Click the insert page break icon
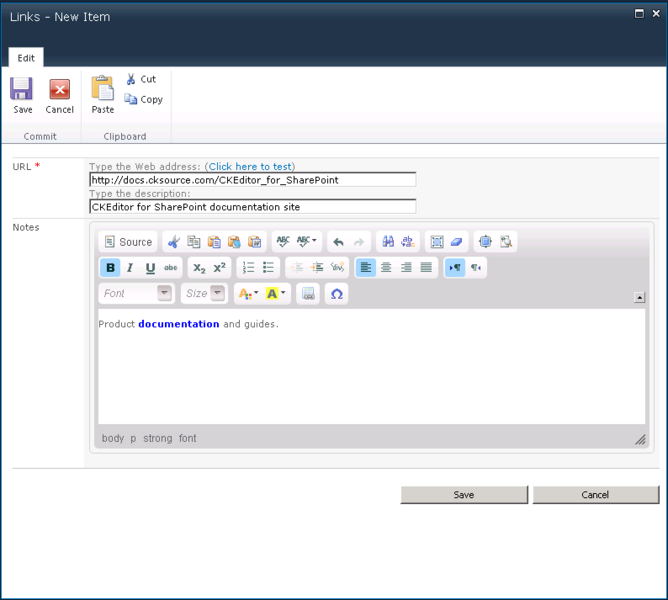 tap(308, 294)
